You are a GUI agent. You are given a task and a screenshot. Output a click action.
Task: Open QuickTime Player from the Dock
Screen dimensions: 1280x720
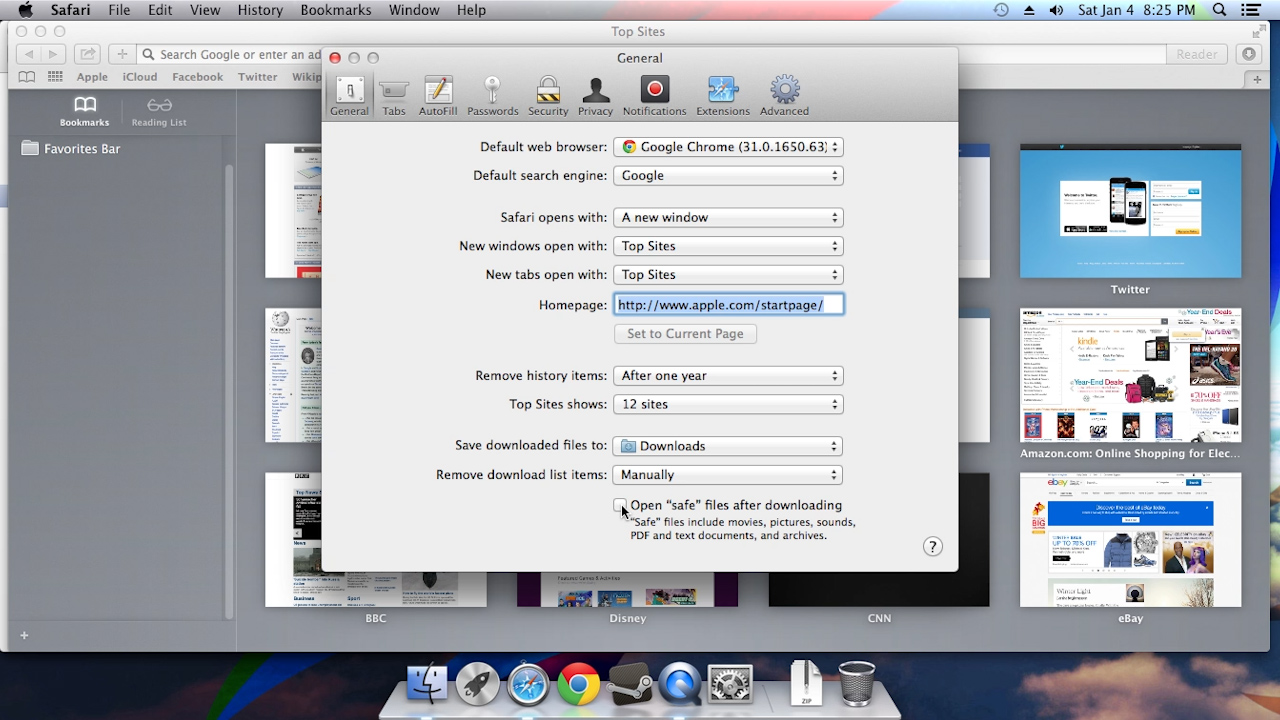tap(680, 684)
